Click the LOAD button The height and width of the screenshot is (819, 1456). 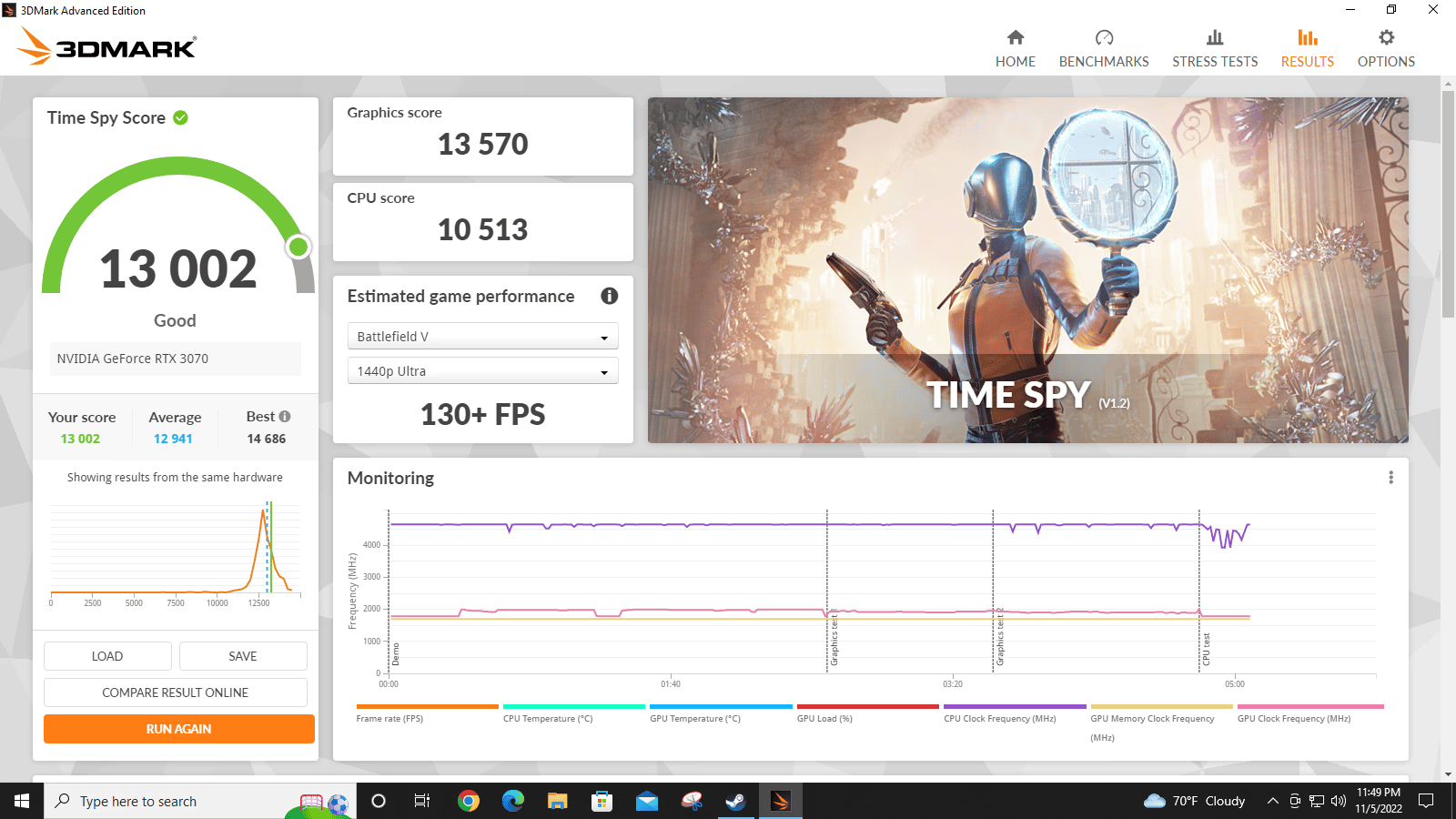107,656
